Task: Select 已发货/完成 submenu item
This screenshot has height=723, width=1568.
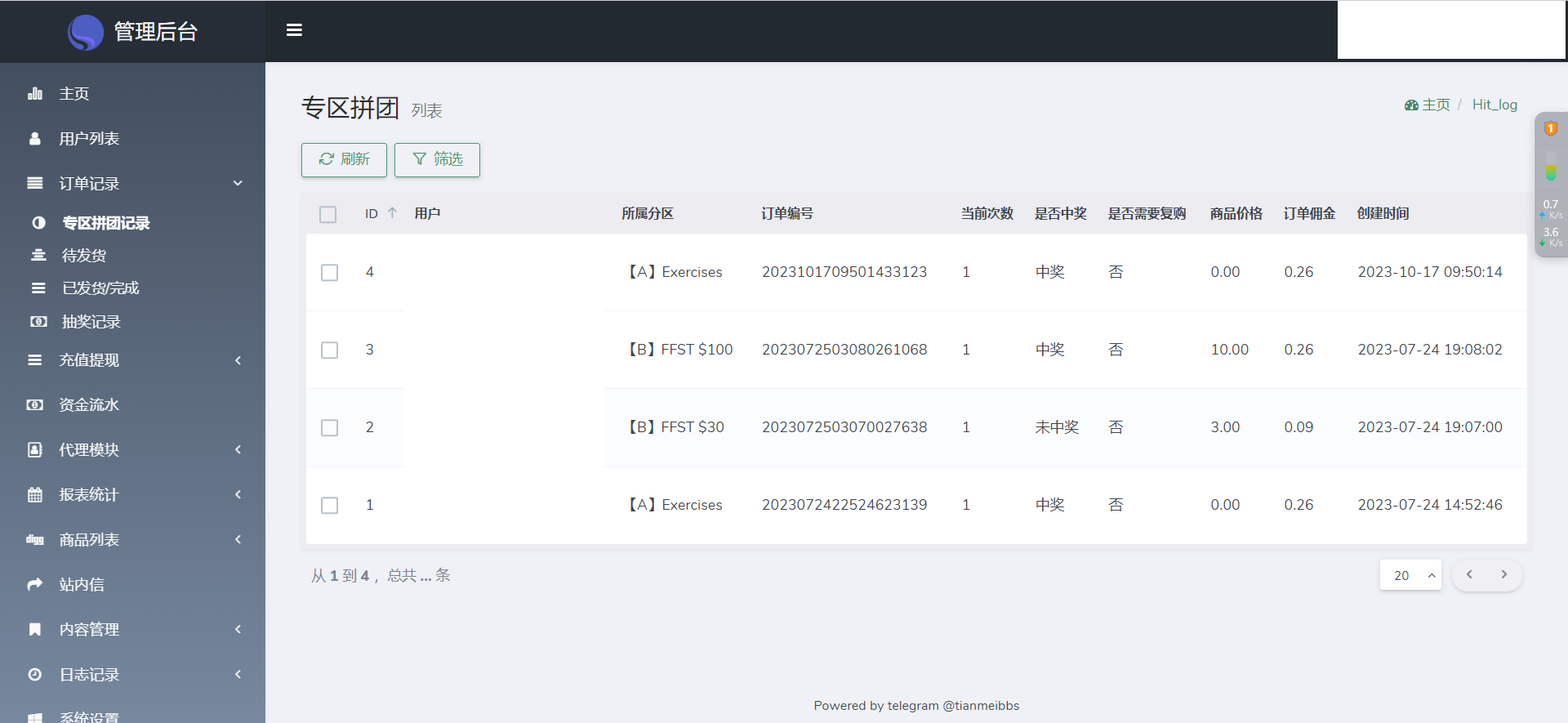Action: pyautogui.click(x=100, y=288)
